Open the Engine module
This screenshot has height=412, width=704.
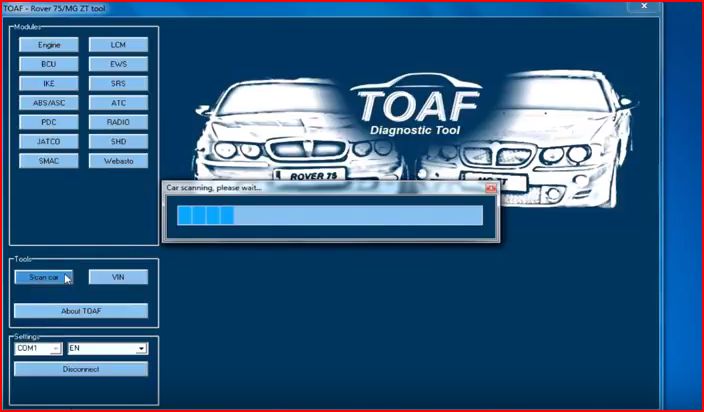tap(48, 45)
